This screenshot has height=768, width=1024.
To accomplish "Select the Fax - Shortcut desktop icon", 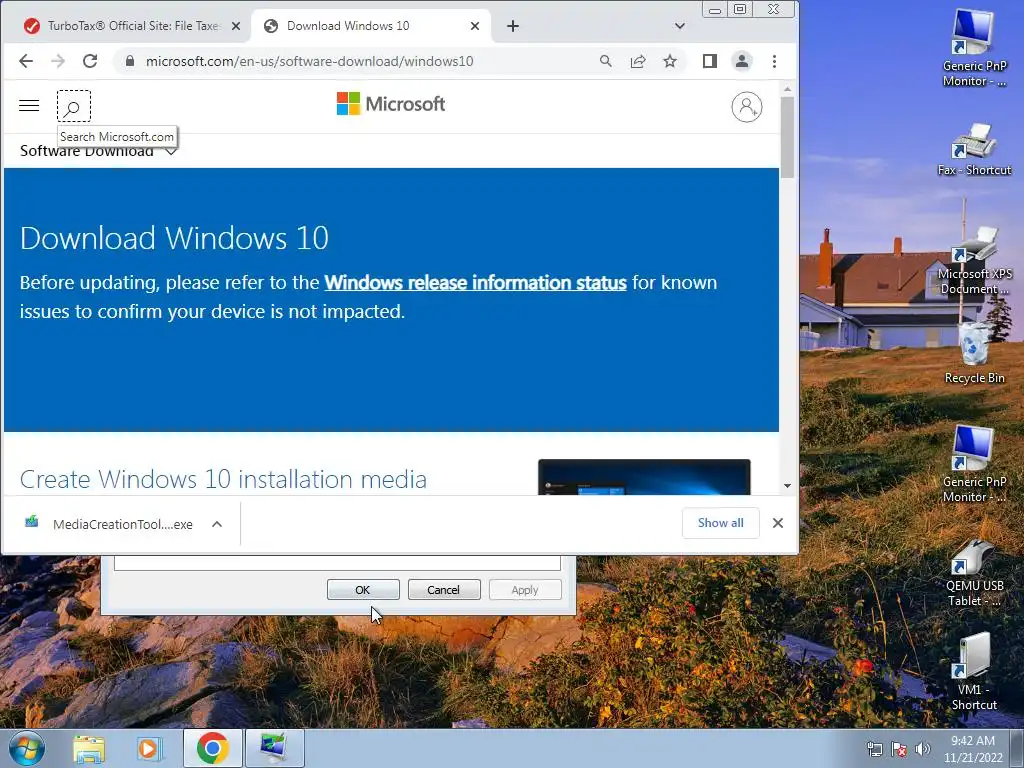I will pos(974,150).
